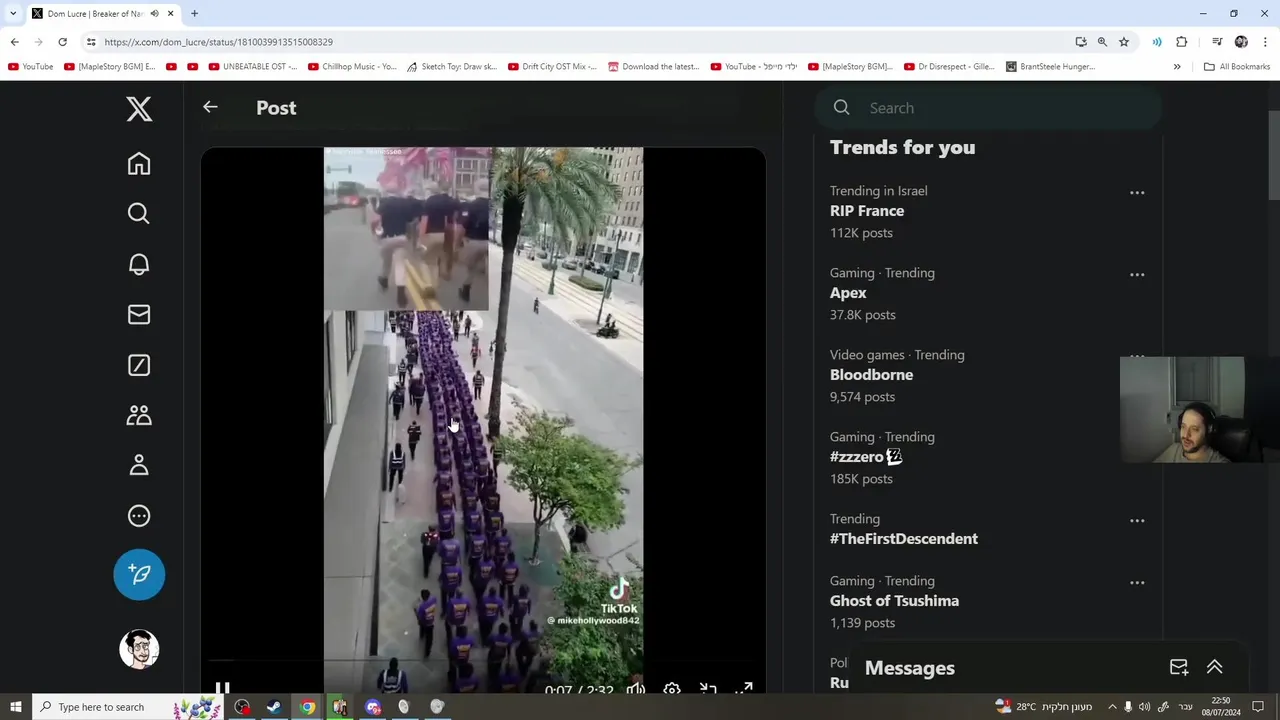Open options for #TheFirstDescendent trend
The image size is (1280, 720).
click(x=1137, y=520)
